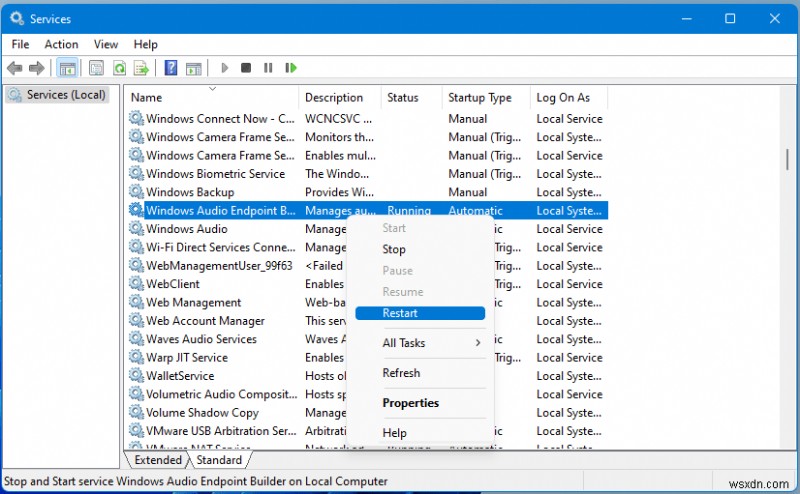Minimize the Services window
The width and height of the screenshot is (800, 494).
[x=687, y=18]
